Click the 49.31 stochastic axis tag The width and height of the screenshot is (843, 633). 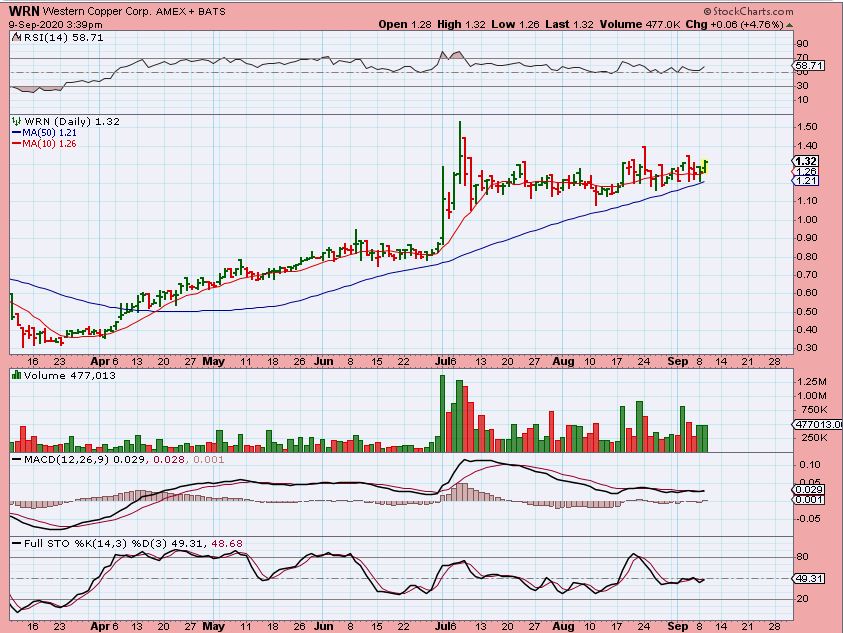(809, 579)
